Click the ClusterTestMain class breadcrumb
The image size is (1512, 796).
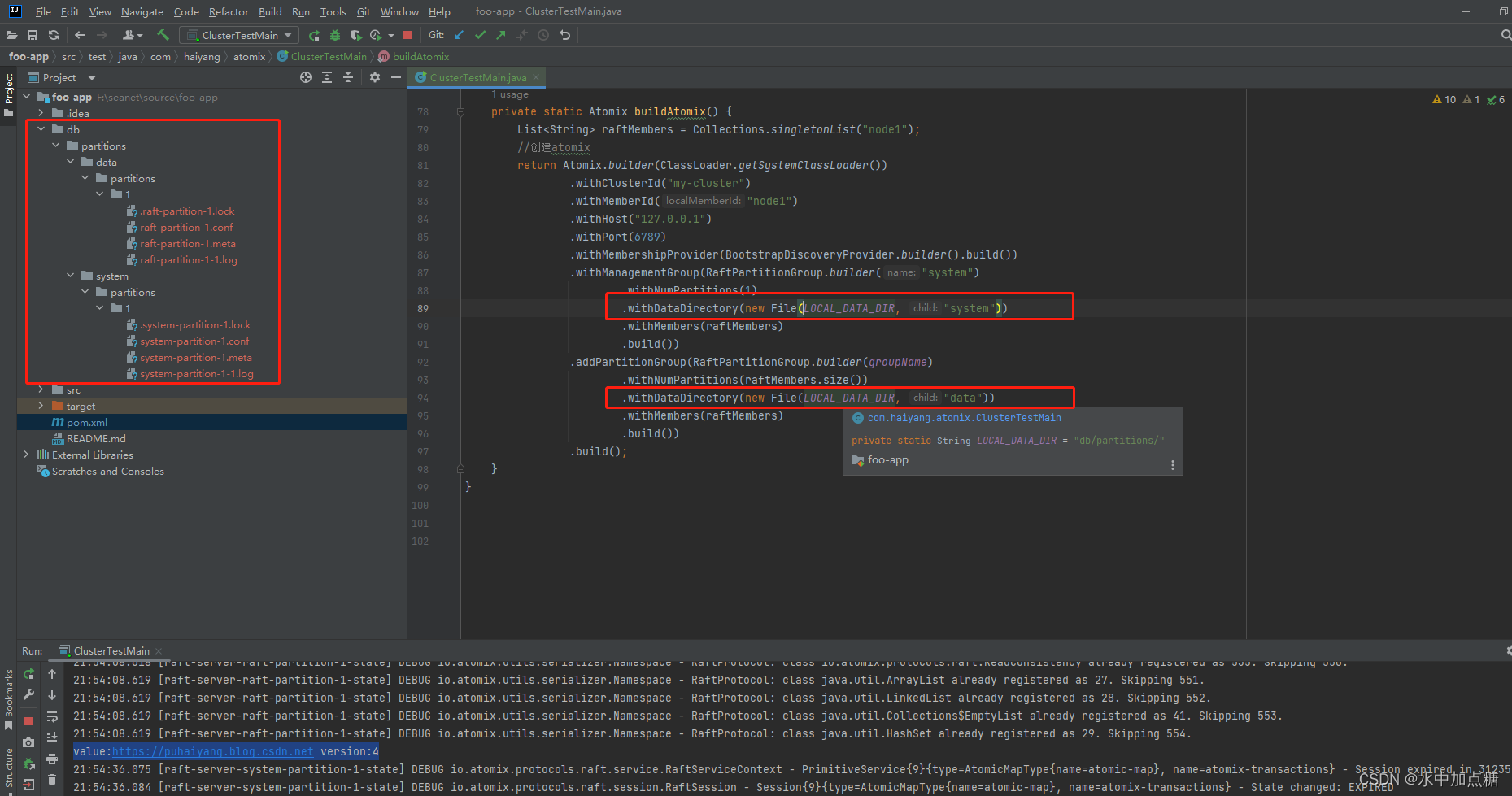(329, 56)
